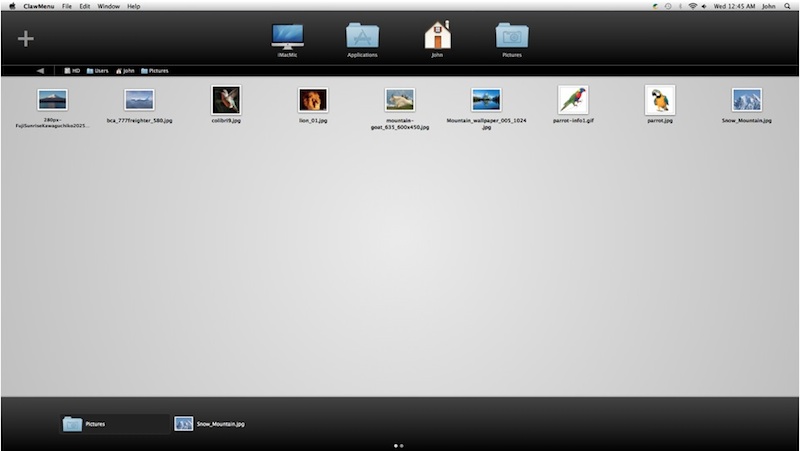Select John in the breadcrumb path
The width and height of the screenshot is (800, 451).
point(126,71)
